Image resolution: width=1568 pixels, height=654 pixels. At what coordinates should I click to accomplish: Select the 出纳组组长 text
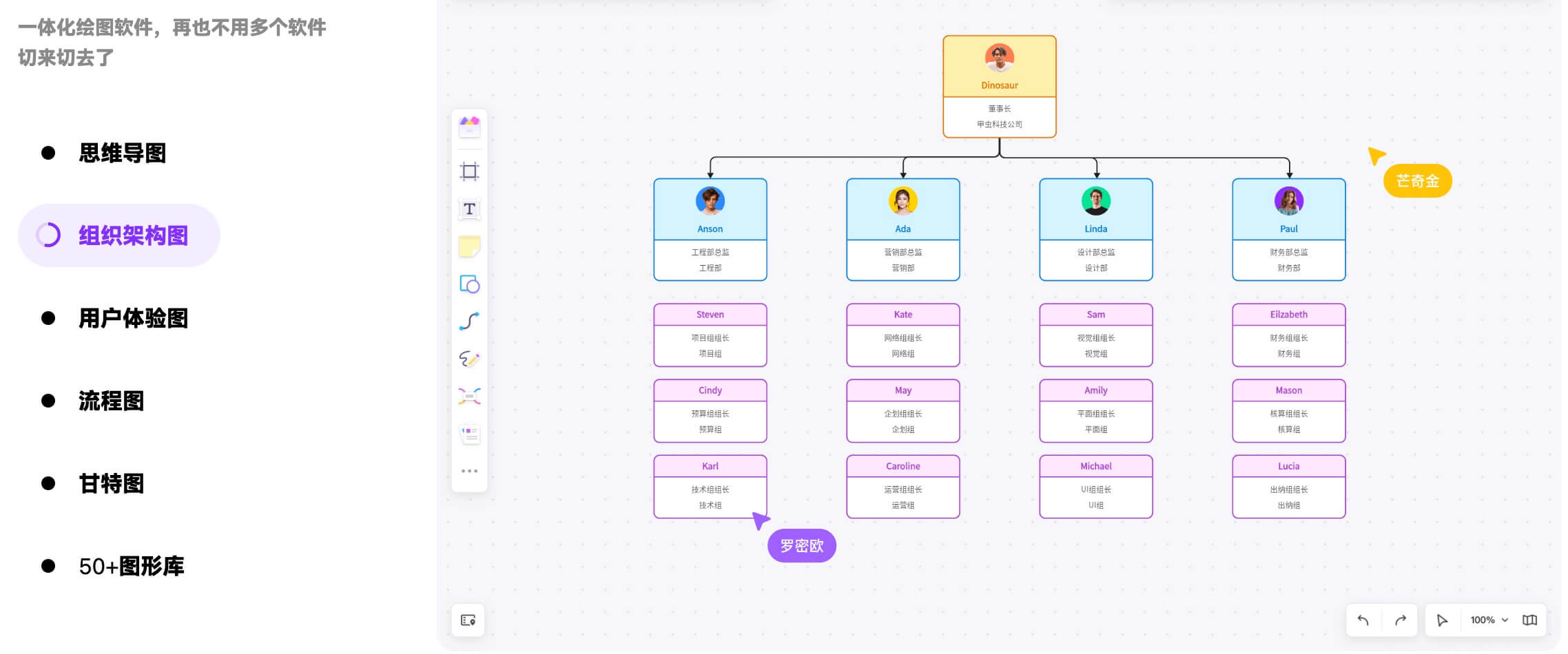[x=1289, y=489]
